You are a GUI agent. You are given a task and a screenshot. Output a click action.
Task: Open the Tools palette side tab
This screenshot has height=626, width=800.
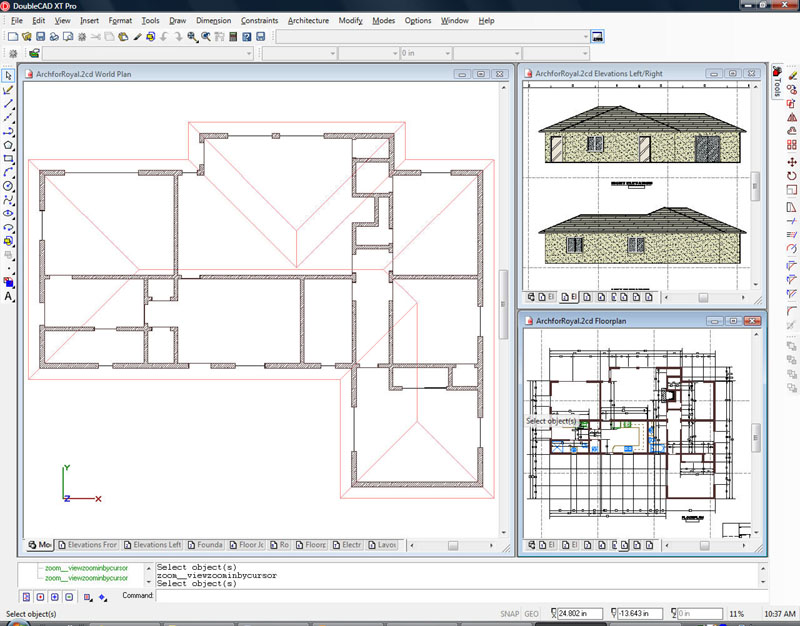777,81
